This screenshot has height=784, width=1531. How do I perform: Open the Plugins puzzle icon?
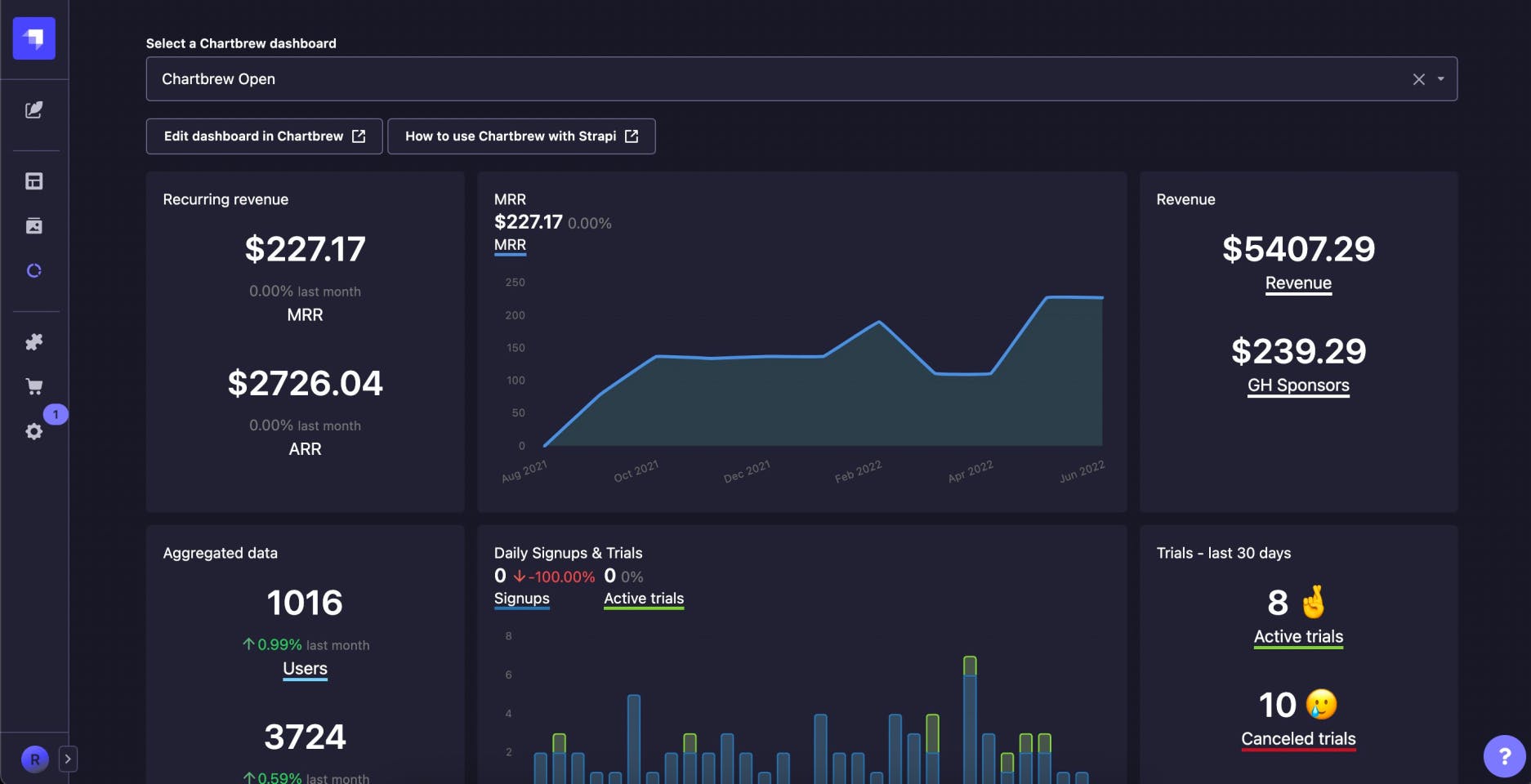(34, 342)
